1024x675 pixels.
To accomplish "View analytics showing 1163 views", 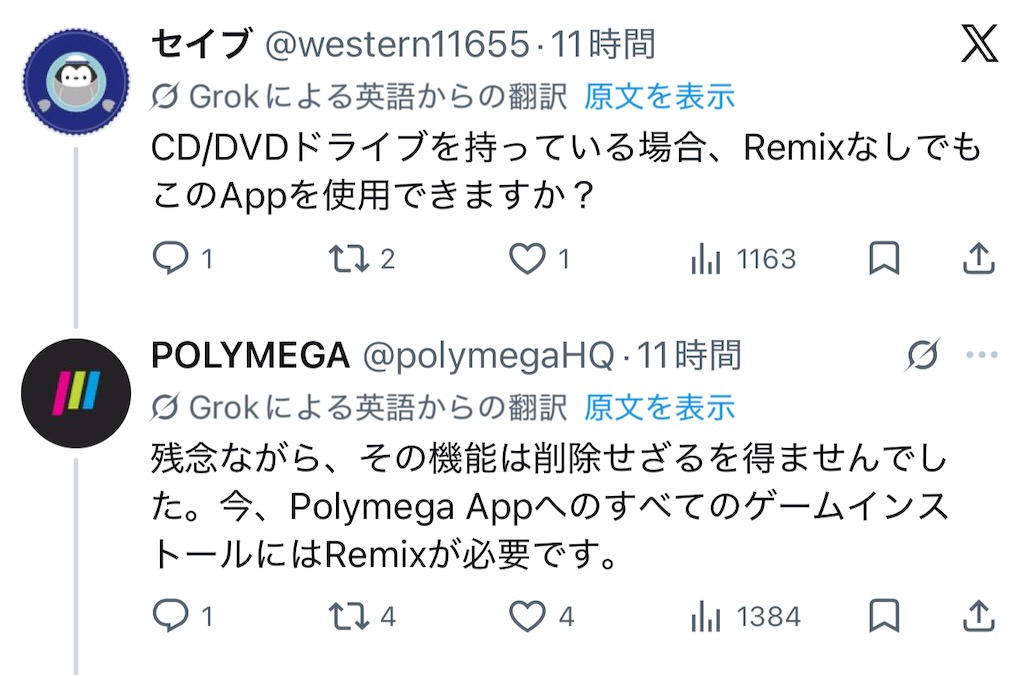I will (743, 259).
